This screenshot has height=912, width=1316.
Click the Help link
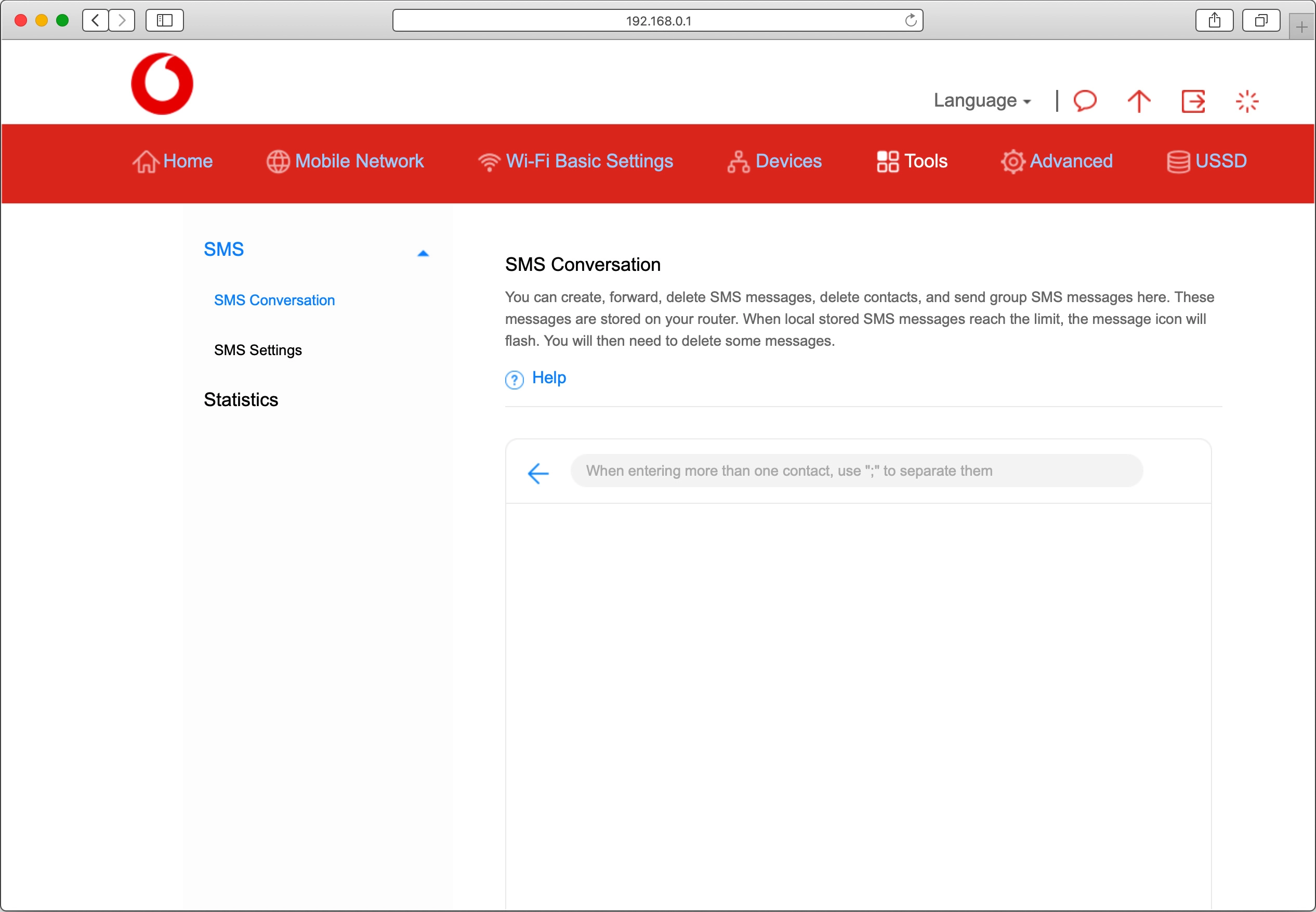548,377
